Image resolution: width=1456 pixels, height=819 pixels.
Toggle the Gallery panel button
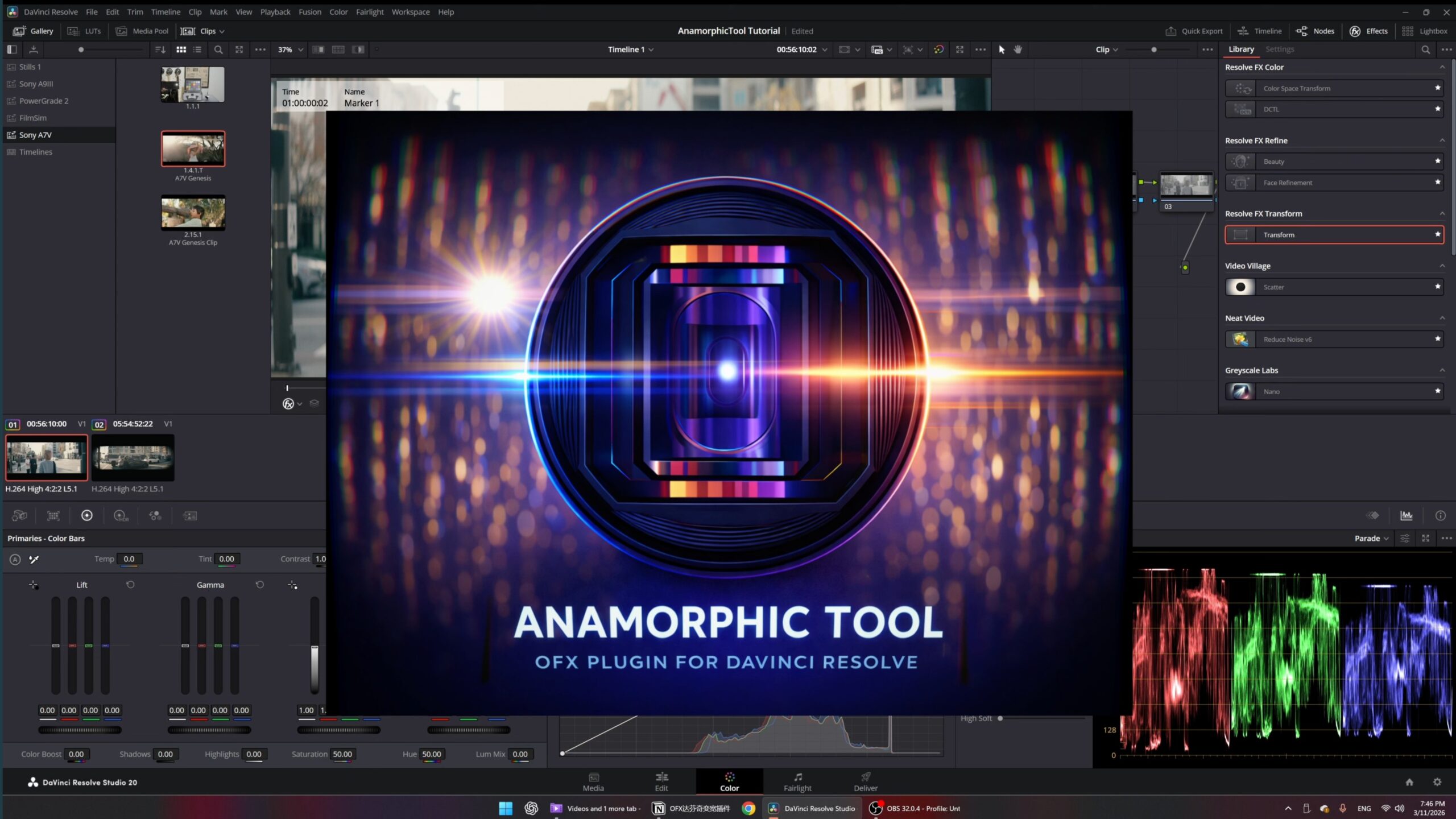click(x=33, y=31)
